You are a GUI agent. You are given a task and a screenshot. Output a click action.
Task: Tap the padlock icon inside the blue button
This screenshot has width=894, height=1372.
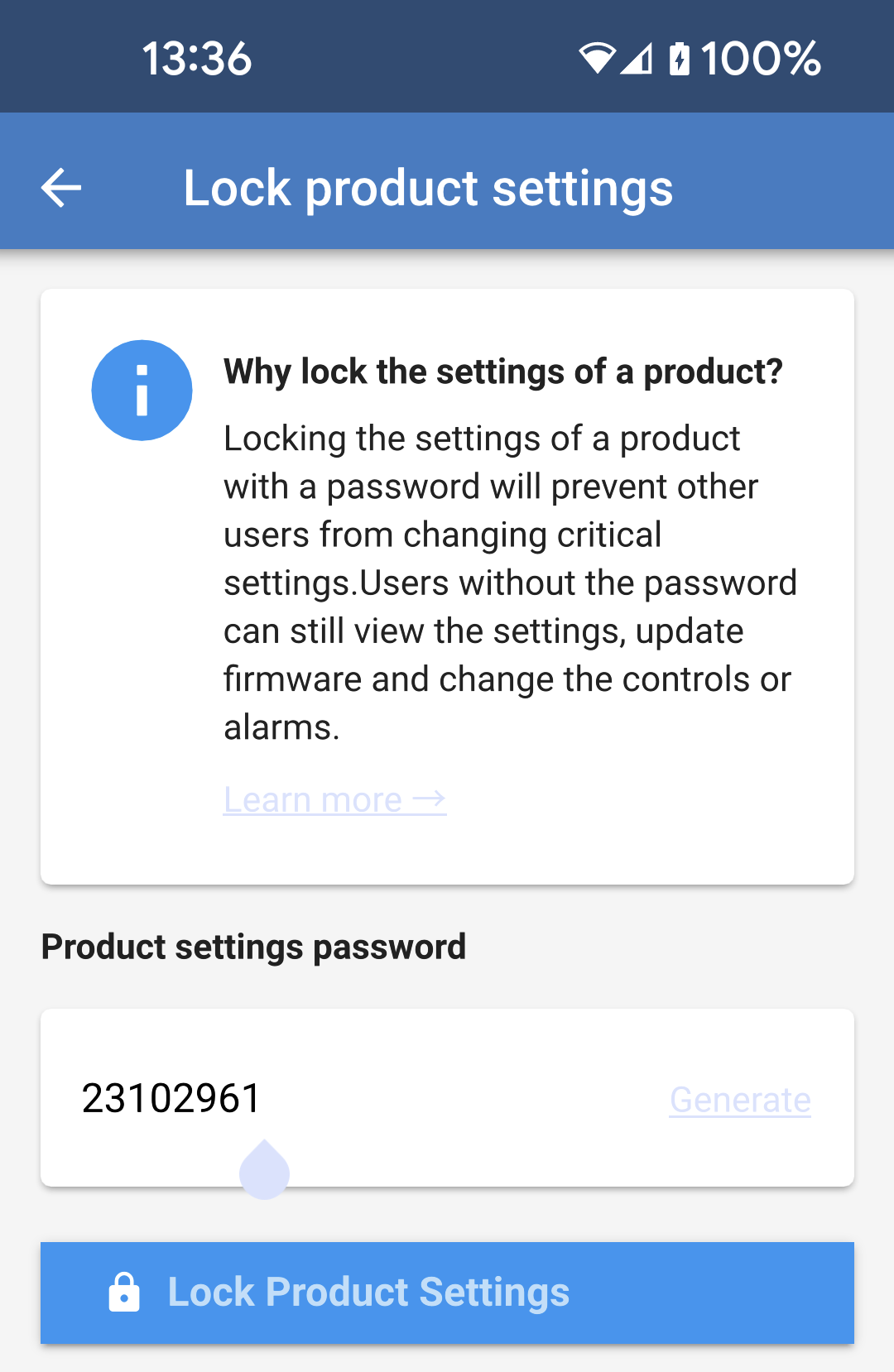click(125, 1291)
